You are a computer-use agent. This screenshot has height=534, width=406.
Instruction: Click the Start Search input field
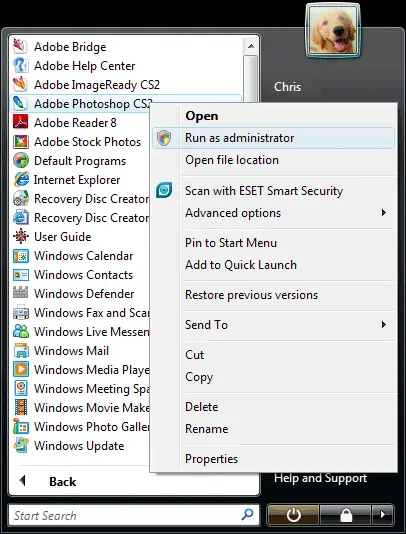[134, 515]
